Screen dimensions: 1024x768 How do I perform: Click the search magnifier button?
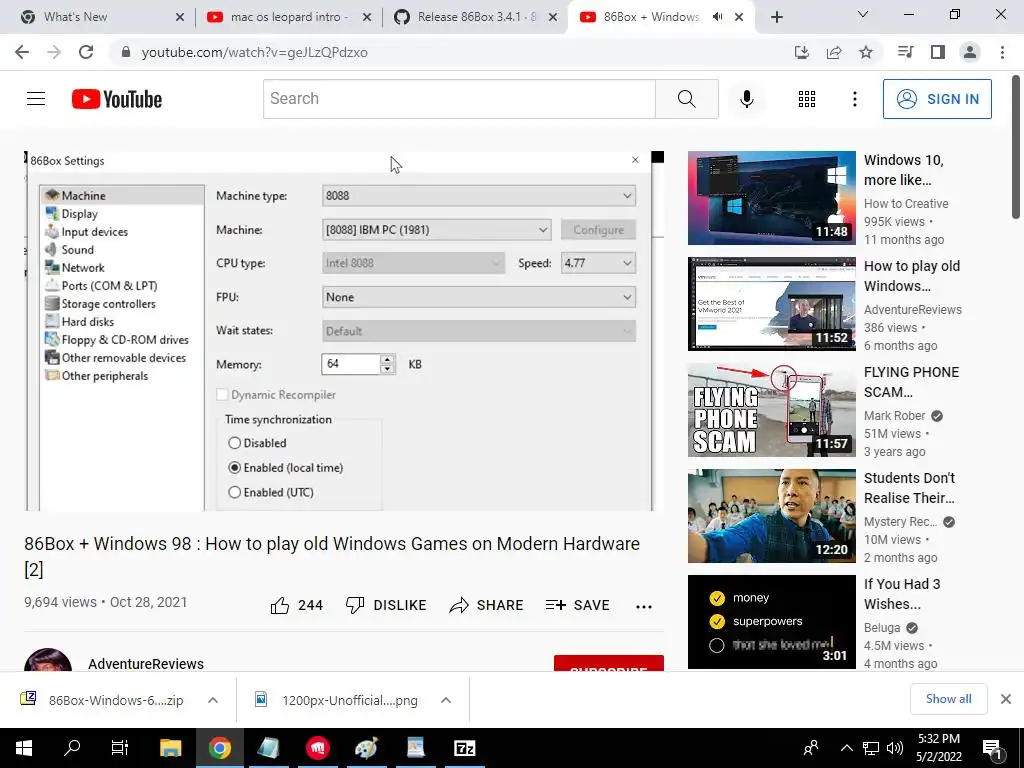[x=686, y=99]
